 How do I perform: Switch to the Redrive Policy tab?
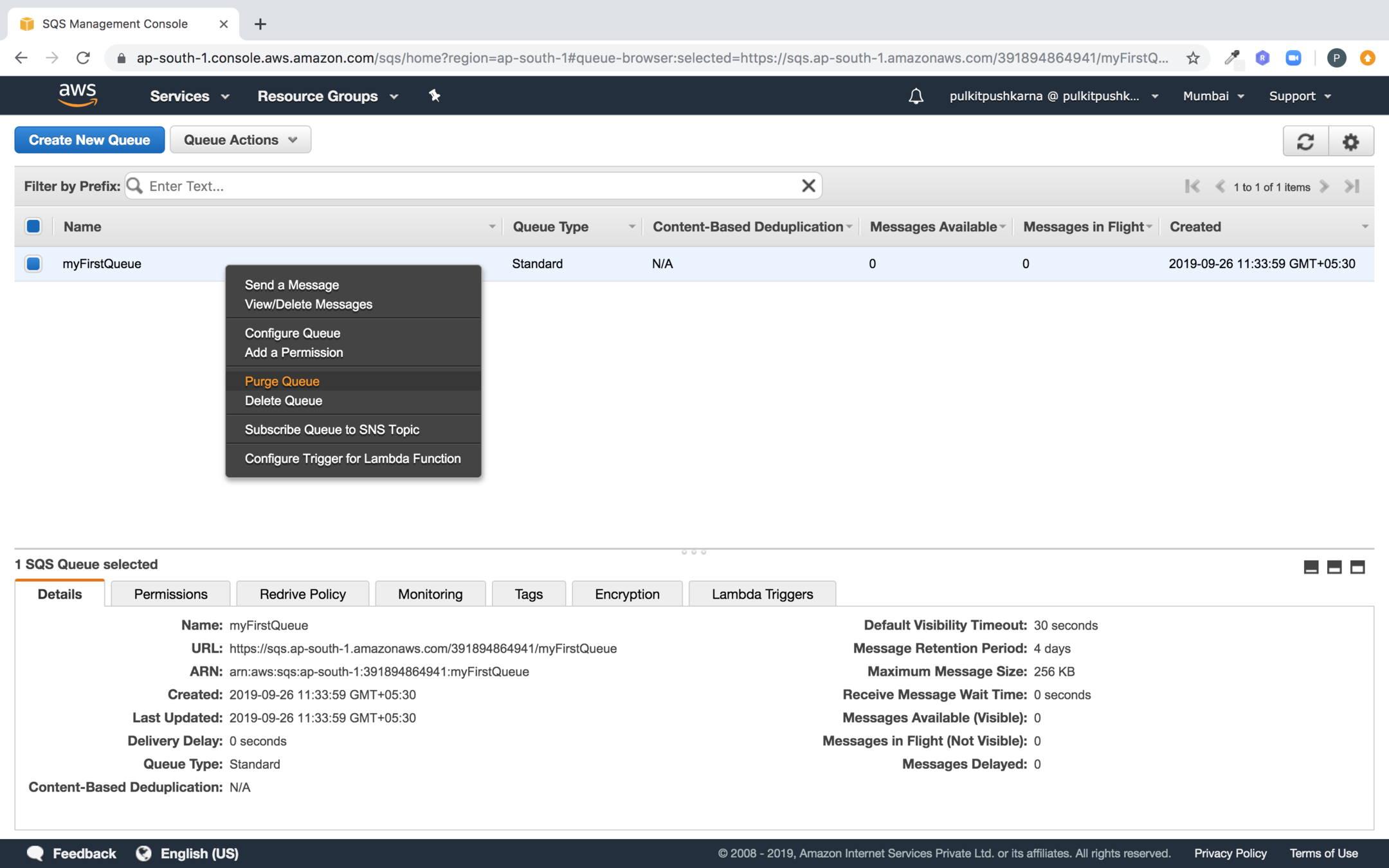[302, 594]
